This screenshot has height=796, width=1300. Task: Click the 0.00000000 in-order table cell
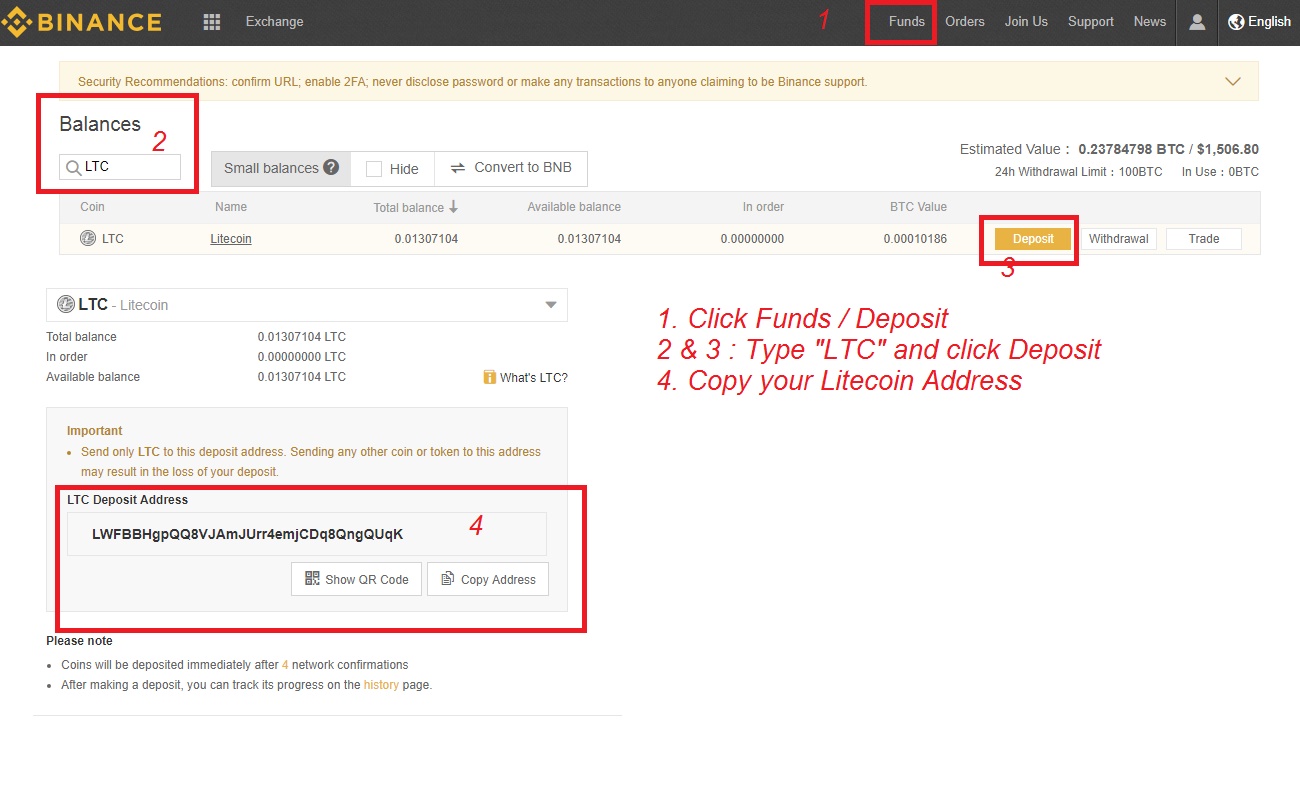[752, 239]
